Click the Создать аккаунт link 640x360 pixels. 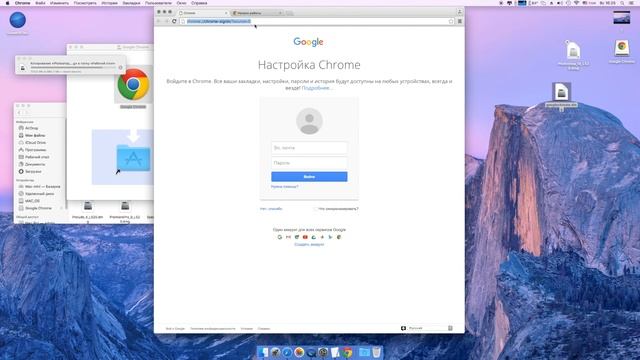(x=309, y=244)
